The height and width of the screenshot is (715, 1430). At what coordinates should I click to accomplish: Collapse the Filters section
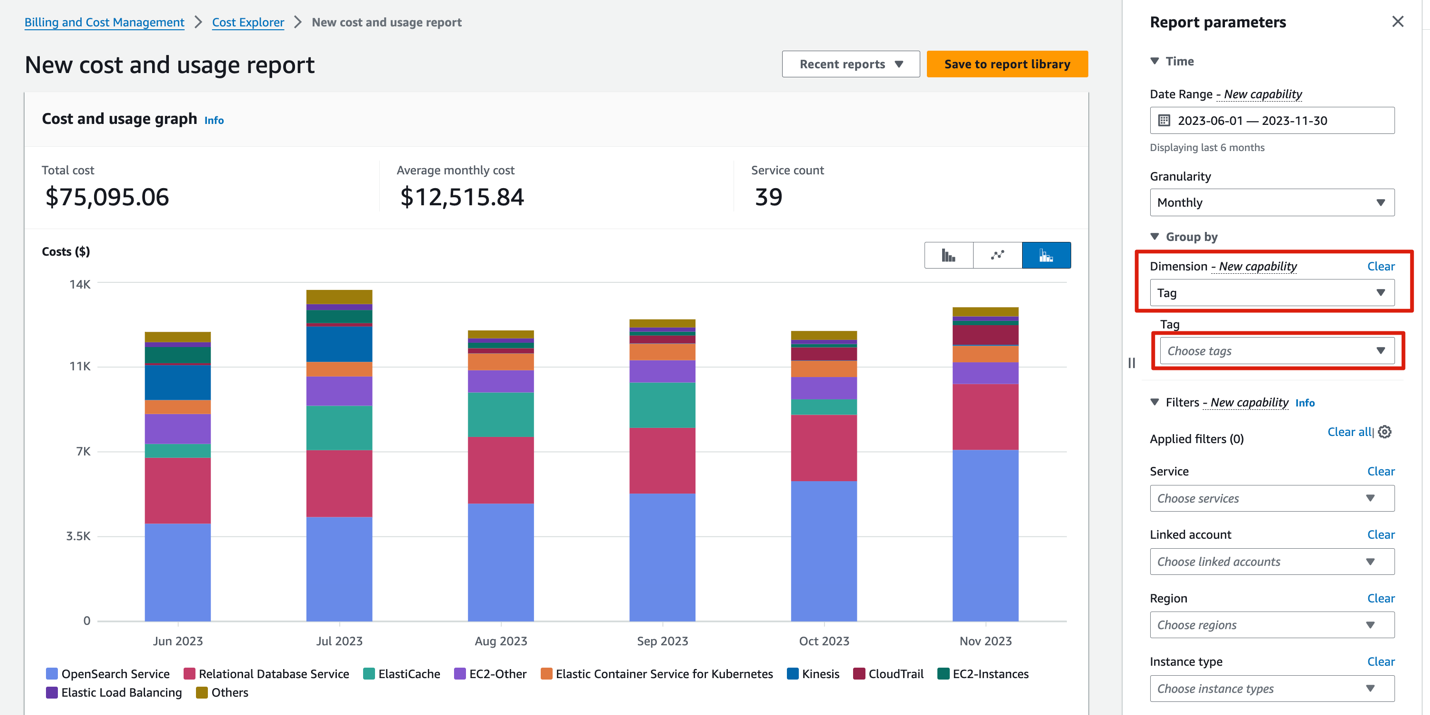pyautogui.click(x=1155, y=402)
